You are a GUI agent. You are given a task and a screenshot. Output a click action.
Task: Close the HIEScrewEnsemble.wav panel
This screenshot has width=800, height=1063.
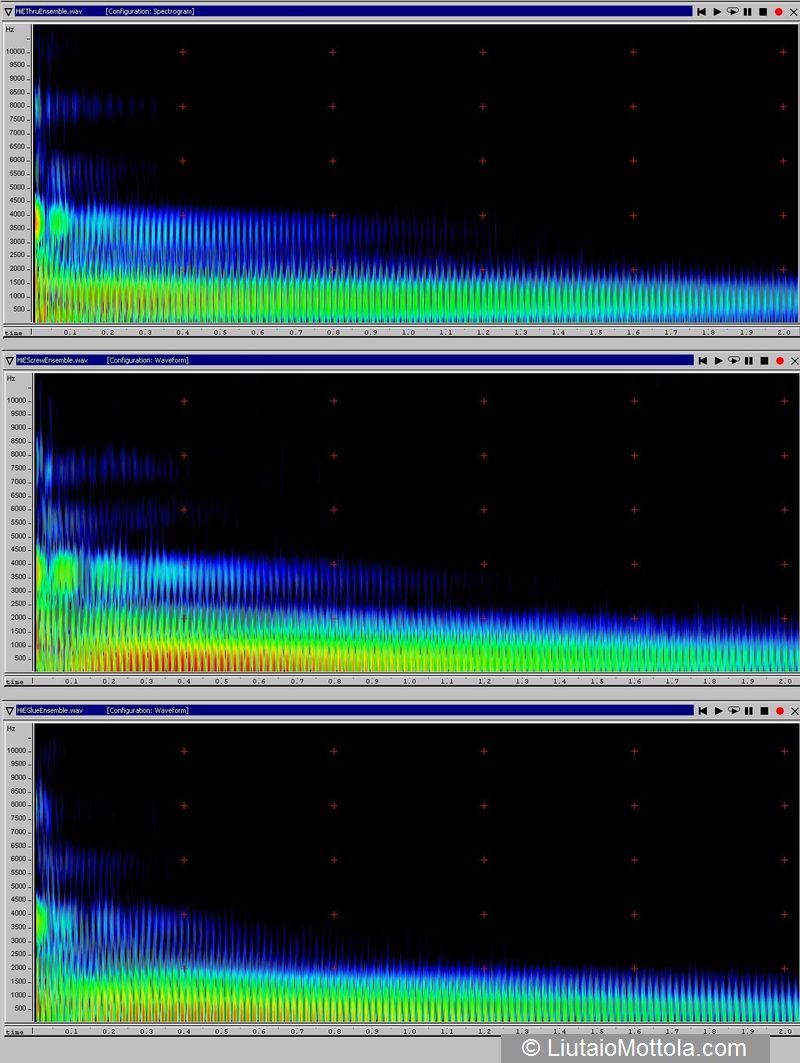pos(795,361)
